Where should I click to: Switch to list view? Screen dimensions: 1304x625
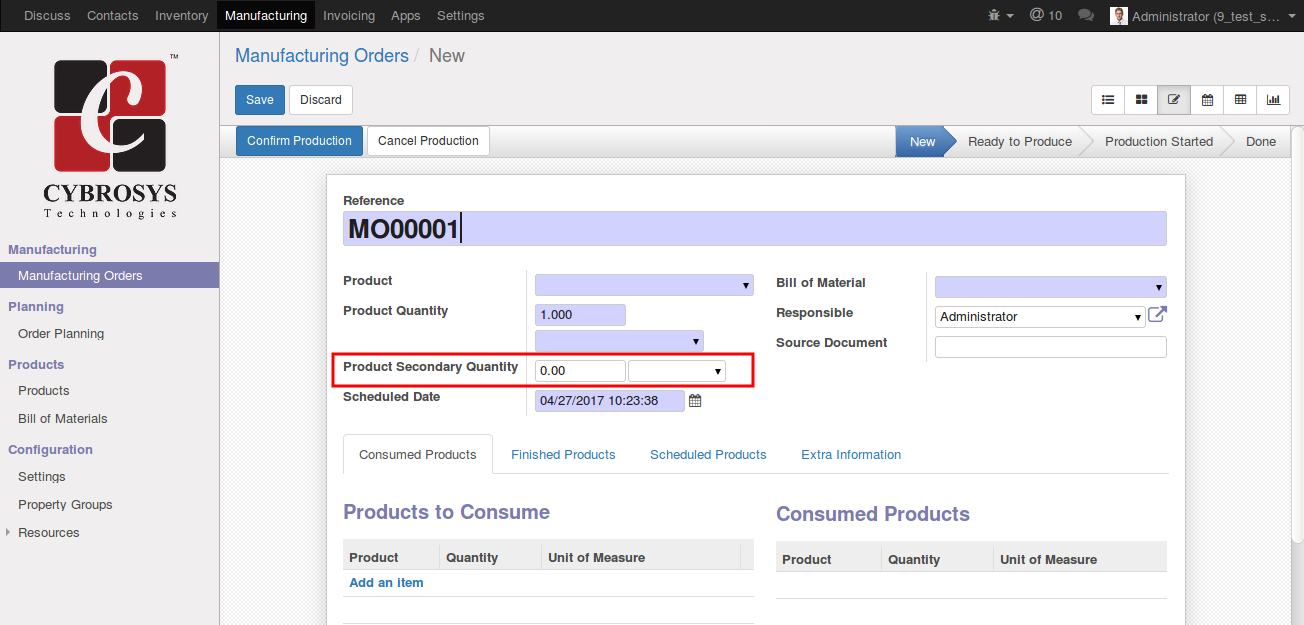coord(1108,100)
